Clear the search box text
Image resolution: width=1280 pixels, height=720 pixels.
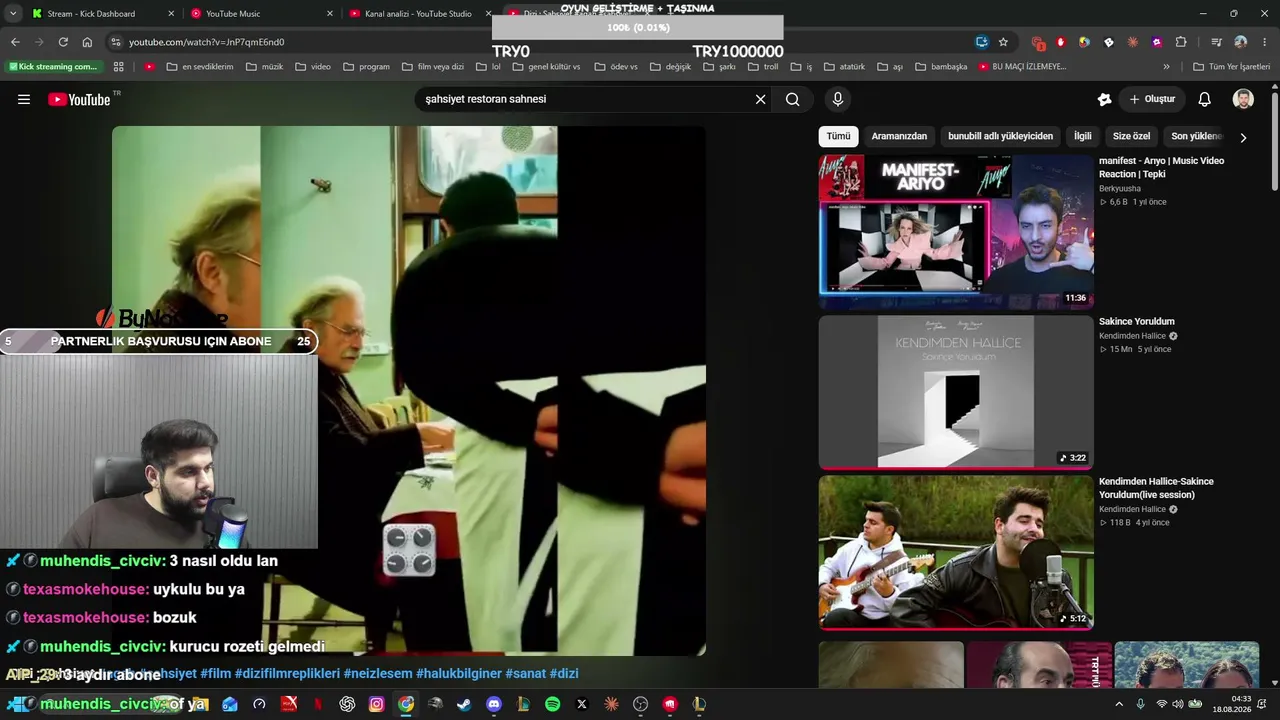coord(760,99)
